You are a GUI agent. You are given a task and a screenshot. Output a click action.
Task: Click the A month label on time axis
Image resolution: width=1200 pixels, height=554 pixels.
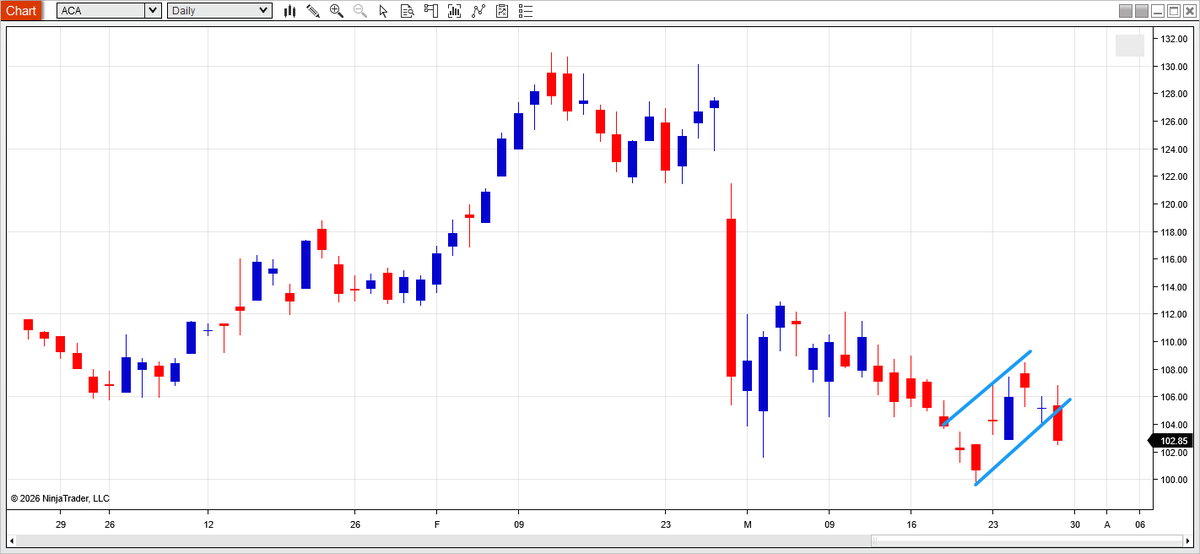click(1107, 524)
